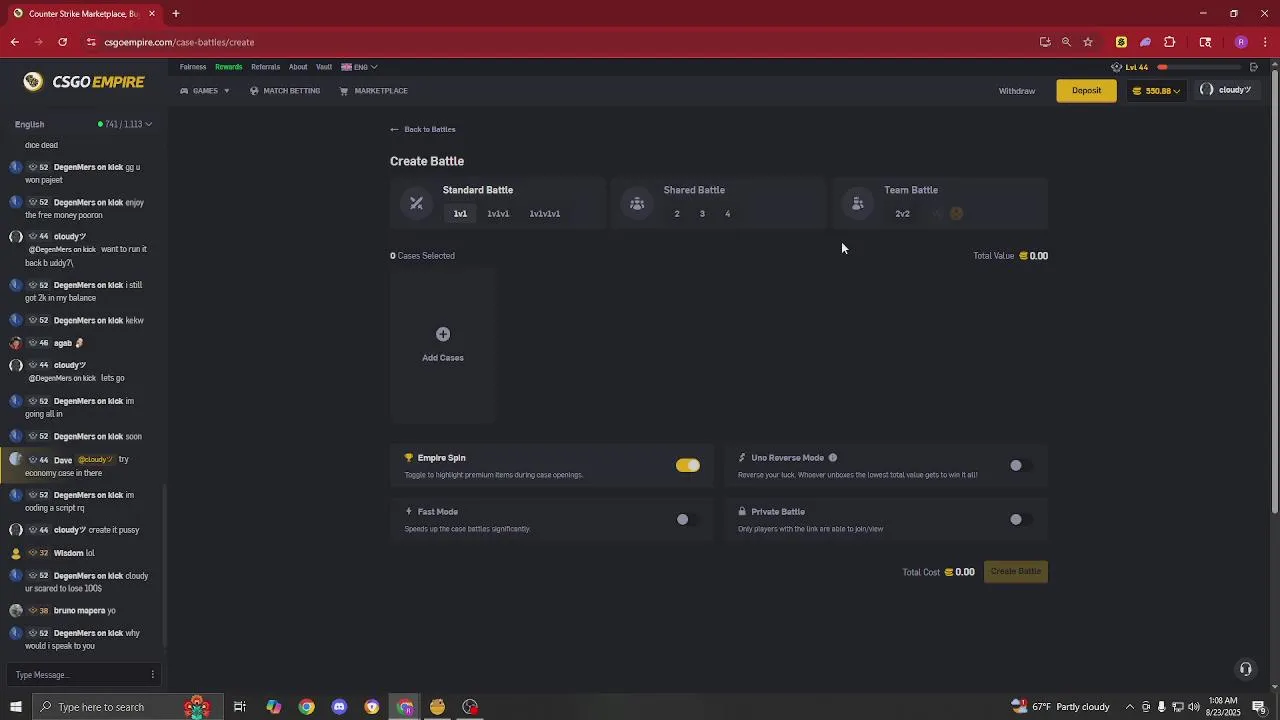
Task: Select the 1v1v1v1 battle option
Action: 545,214
